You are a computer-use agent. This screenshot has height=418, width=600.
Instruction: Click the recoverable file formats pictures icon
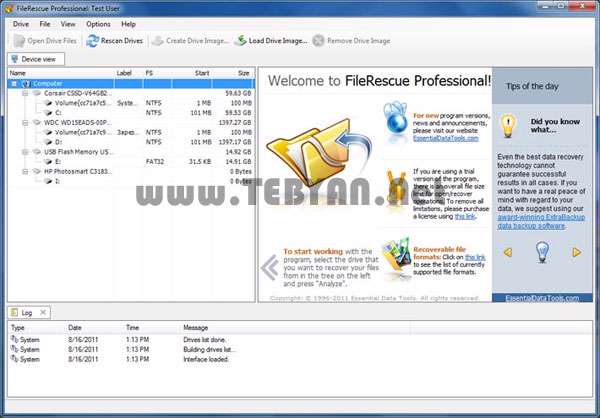coord(396,254)
